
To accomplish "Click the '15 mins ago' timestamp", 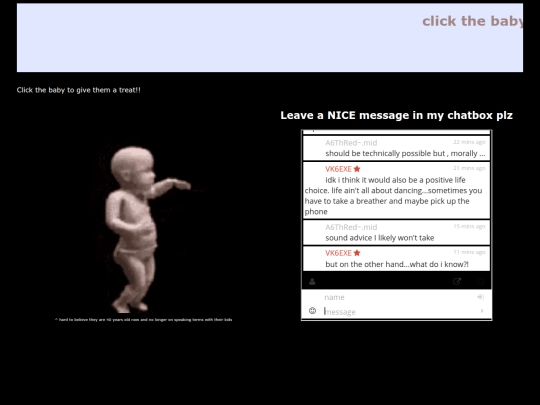I will tap(469, 226).
